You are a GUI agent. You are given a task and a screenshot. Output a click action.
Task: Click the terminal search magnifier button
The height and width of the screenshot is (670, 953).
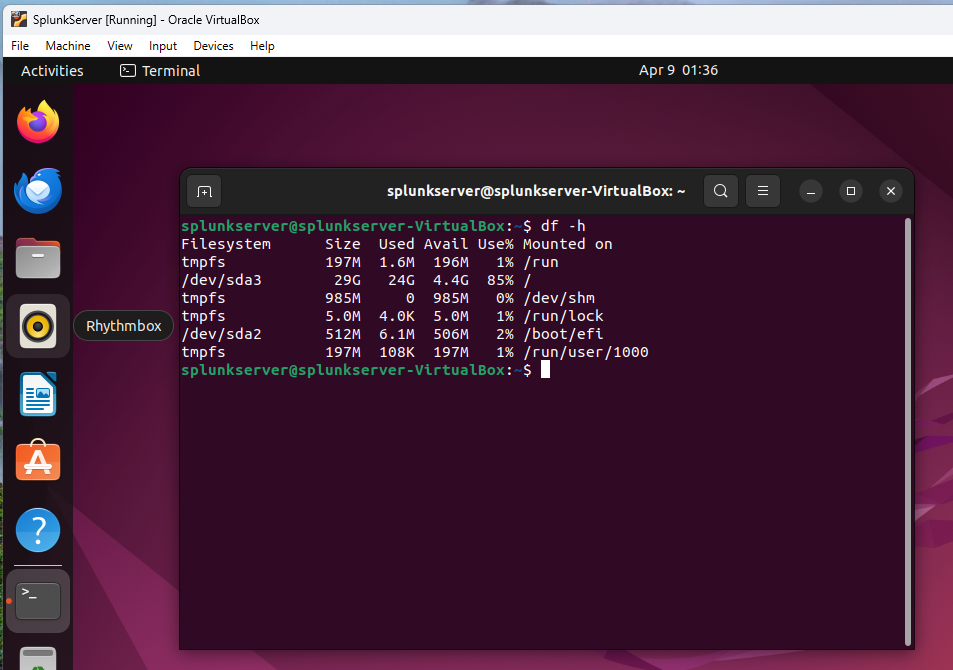(x=721, y=191)
